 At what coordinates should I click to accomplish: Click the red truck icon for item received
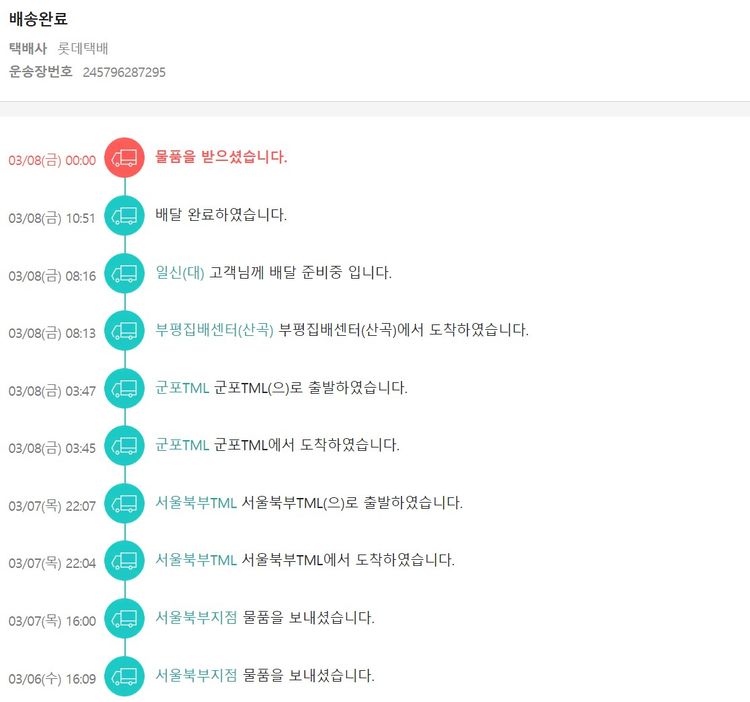pyautogui.click(x=125, y=158)
